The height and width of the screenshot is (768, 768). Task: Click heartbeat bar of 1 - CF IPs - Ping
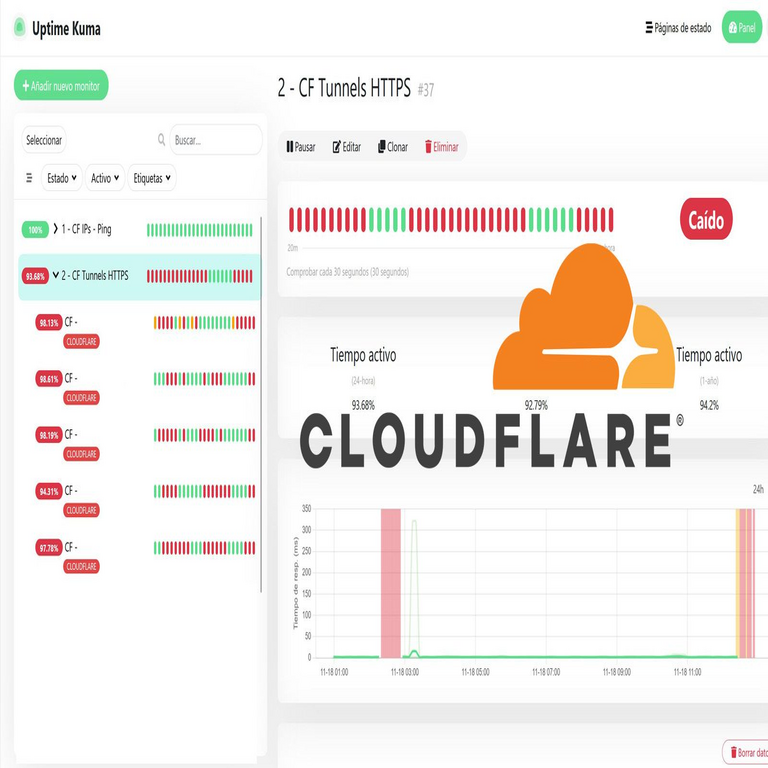(200, 230)
